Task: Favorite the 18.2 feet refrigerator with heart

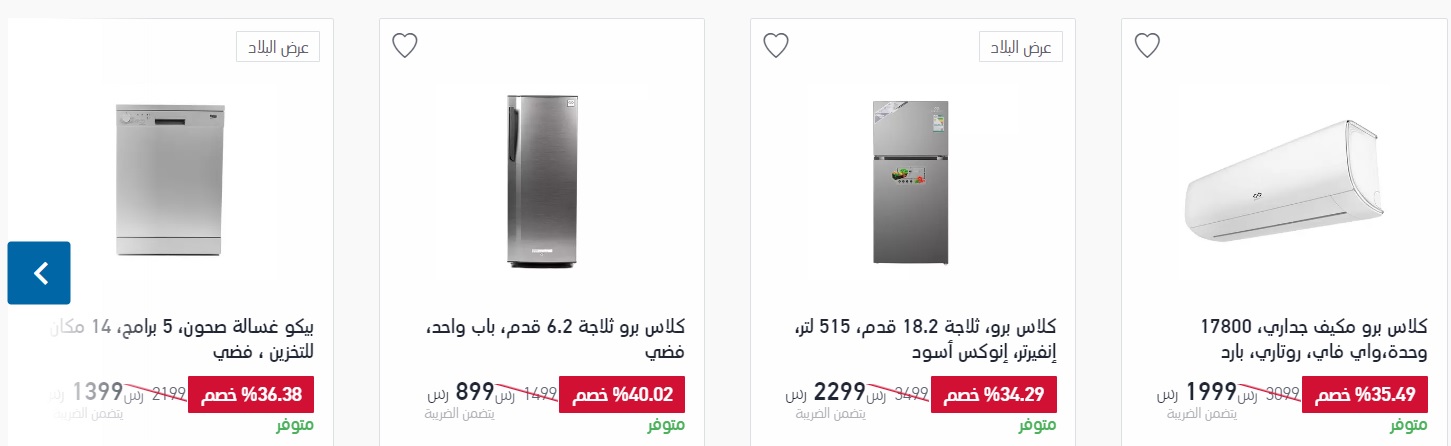Action: 776,45
